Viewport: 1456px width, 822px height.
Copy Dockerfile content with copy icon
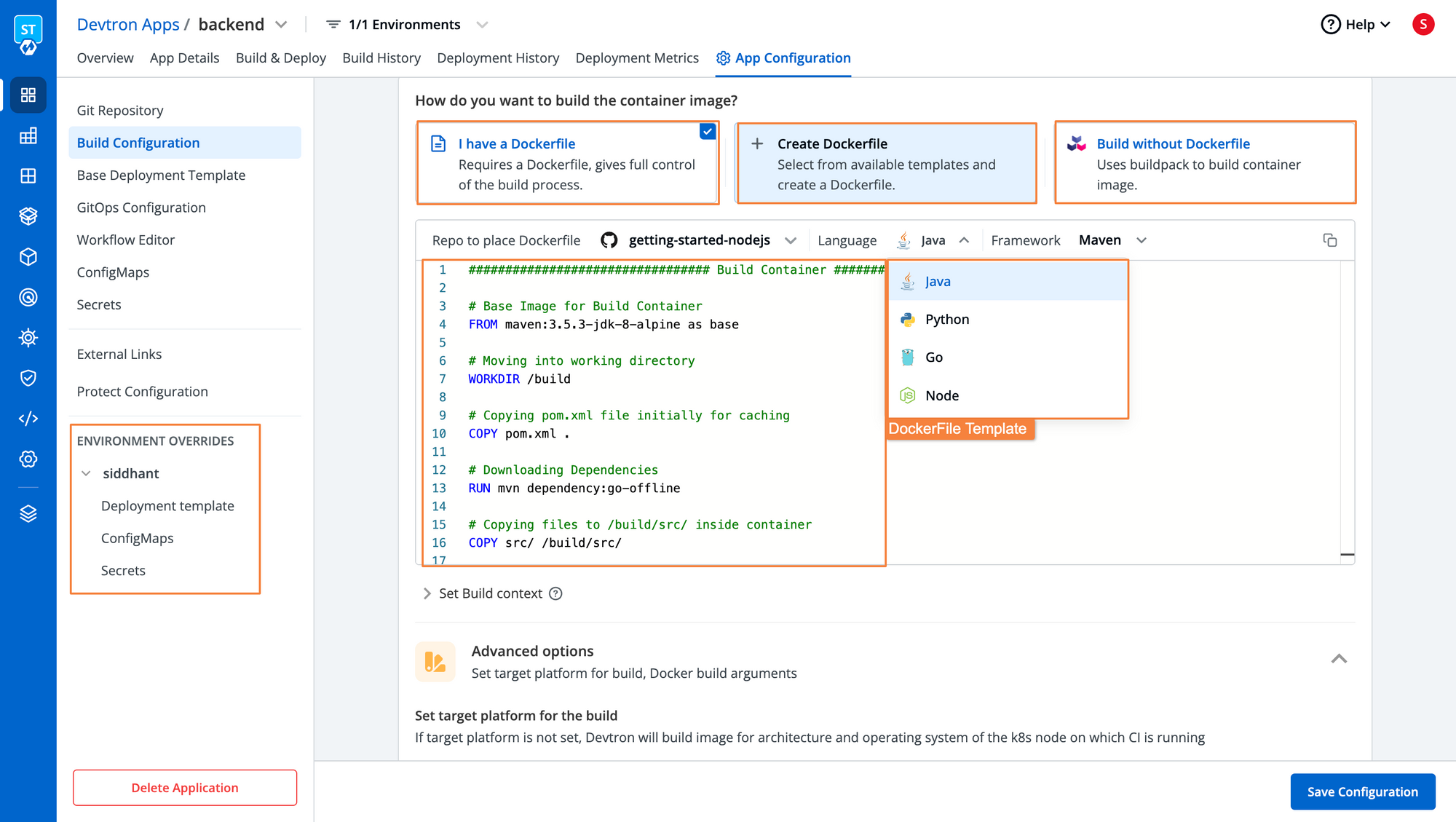coord(1330,240)
